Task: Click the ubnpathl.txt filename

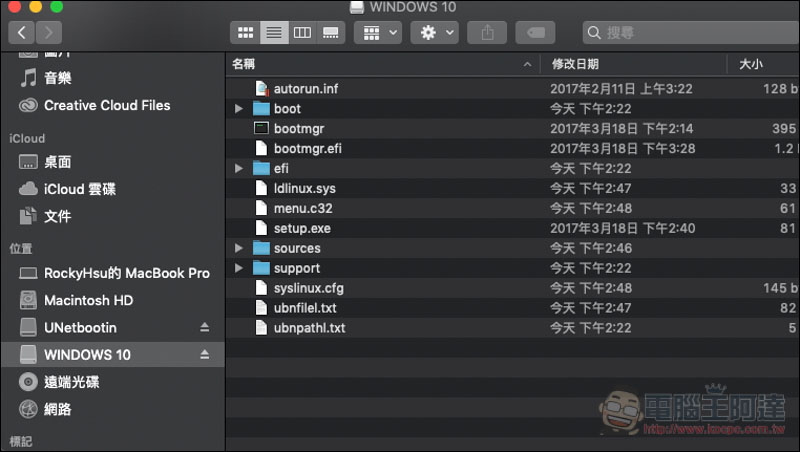Action: point(309,328)
